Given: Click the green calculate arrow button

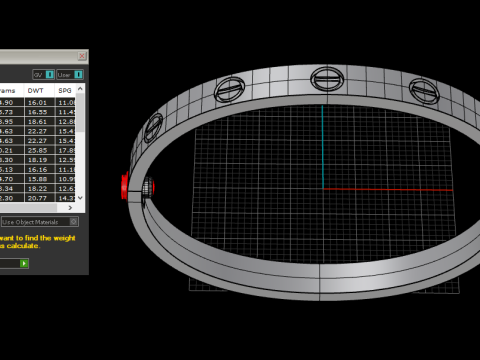Looking at the screenshot, I should click(x=24, y=264).
